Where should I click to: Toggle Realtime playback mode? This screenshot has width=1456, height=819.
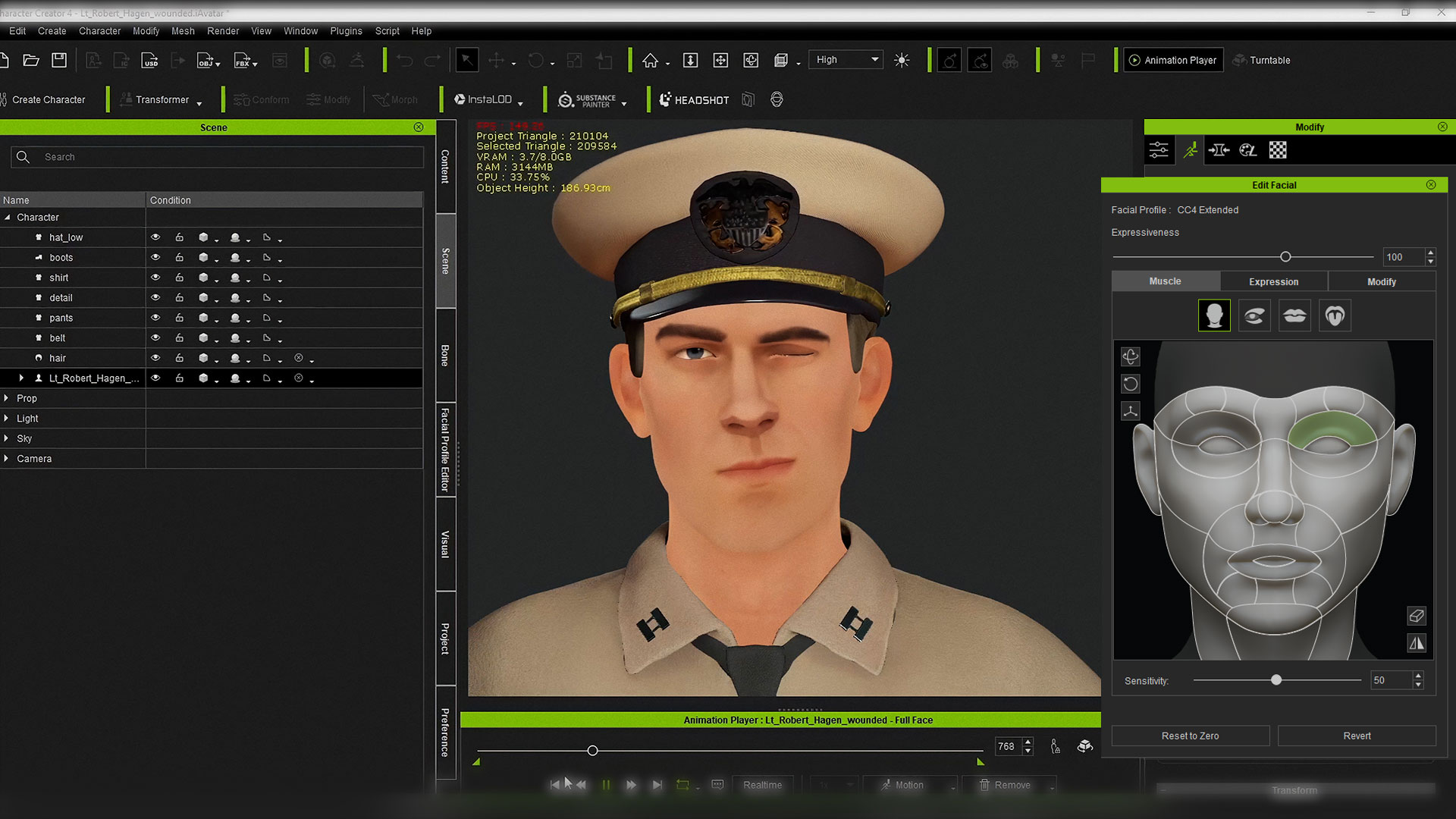point(762,785)
